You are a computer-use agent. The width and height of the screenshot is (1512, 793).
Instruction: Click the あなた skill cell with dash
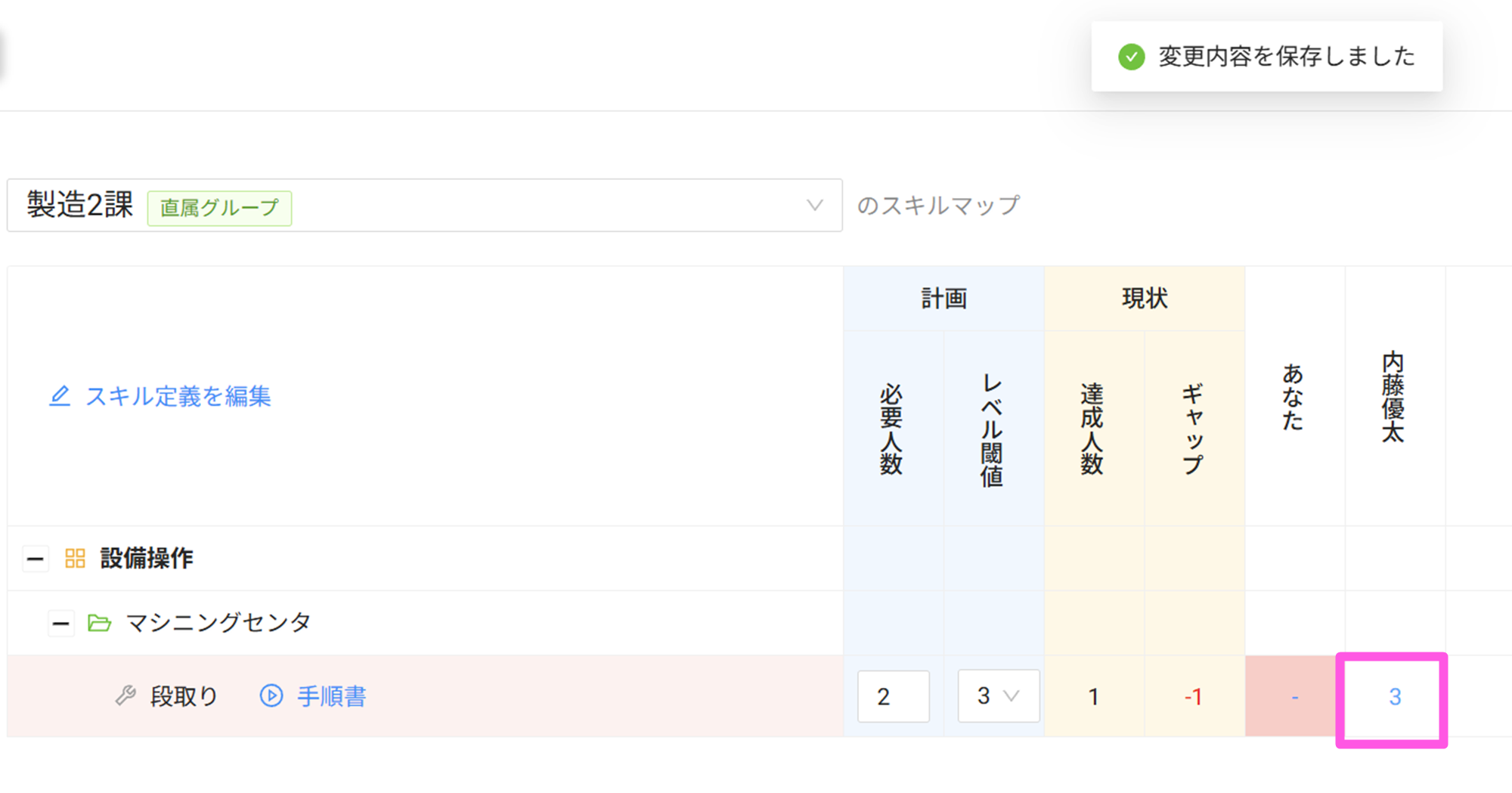pos(1294,697)
